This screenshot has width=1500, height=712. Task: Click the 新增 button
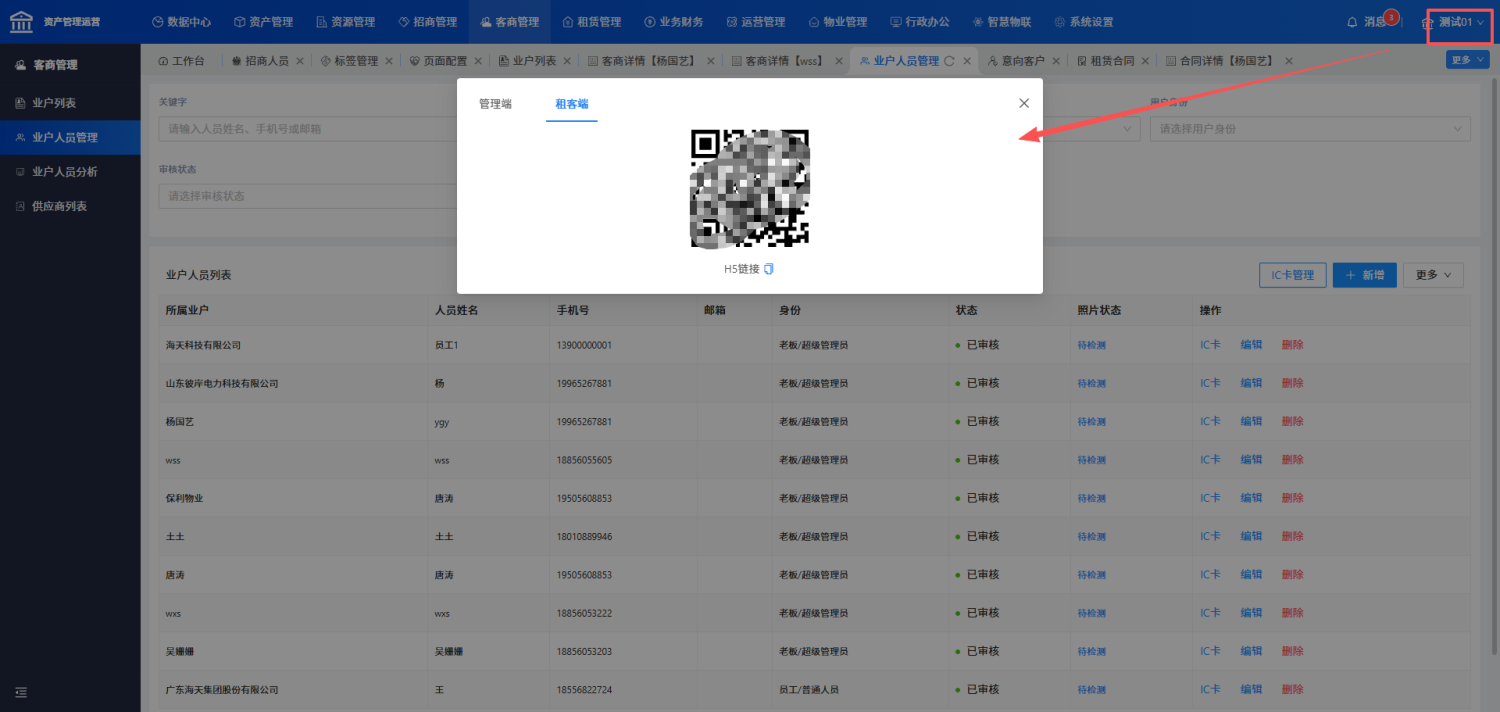pos(1365,275)
